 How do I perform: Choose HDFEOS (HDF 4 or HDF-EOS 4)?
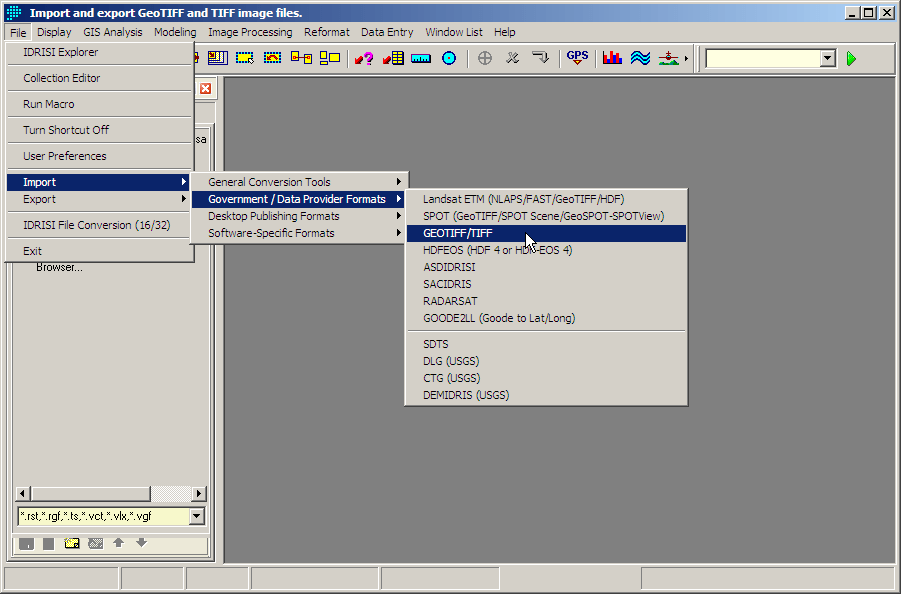click(x=546, y=250)
